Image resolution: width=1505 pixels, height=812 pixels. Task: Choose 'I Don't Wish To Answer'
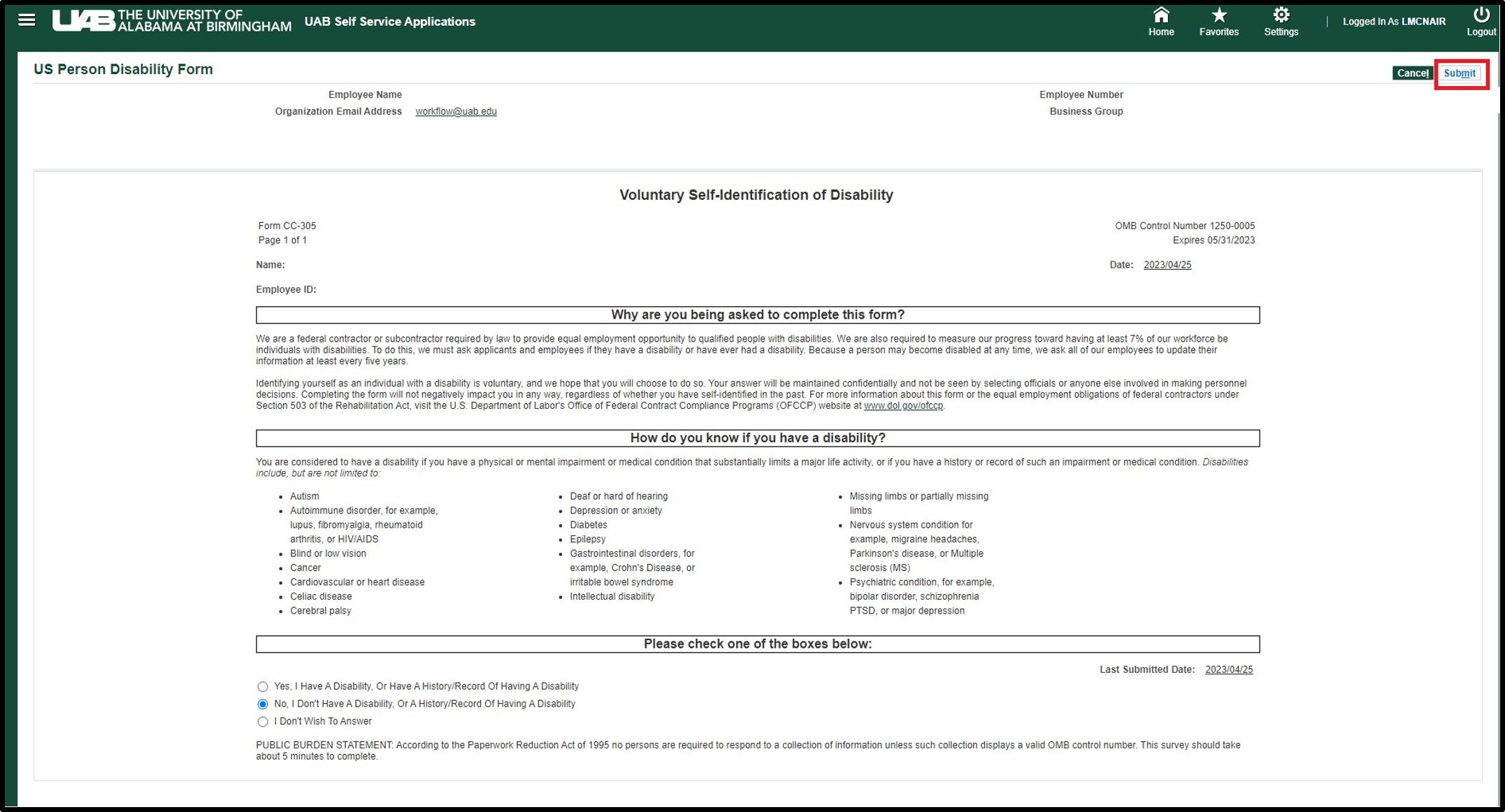[x=263, y=722]
